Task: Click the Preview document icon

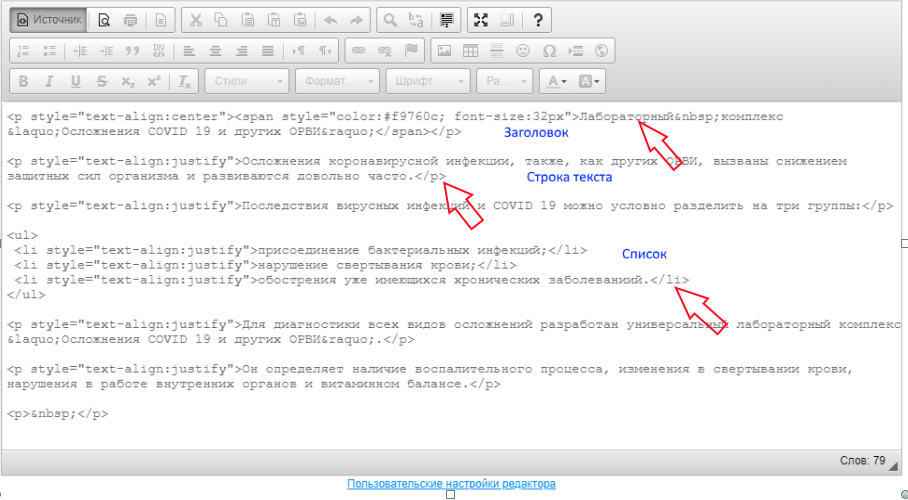Action: 105,20
